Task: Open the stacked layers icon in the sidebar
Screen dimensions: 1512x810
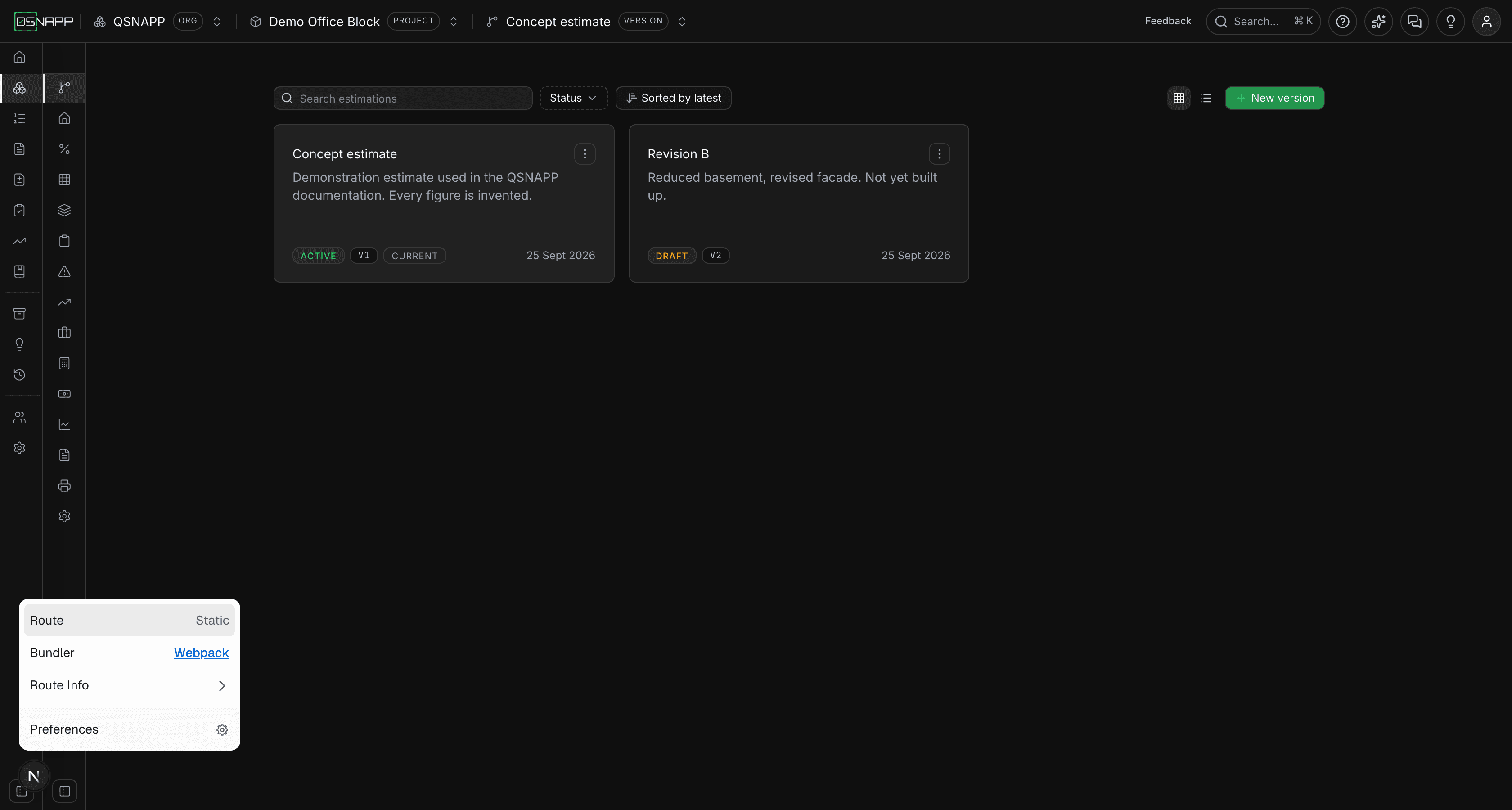Action: [x=64, y=210]
